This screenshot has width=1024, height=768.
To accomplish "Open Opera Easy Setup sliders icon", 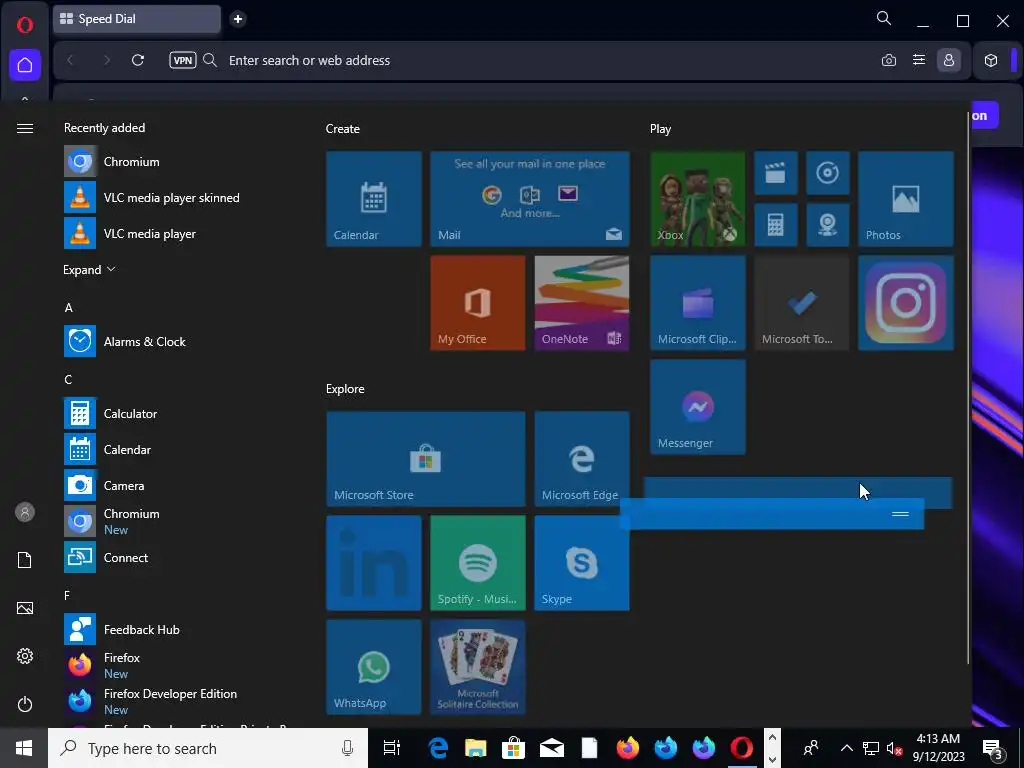I will coord(919,60).
